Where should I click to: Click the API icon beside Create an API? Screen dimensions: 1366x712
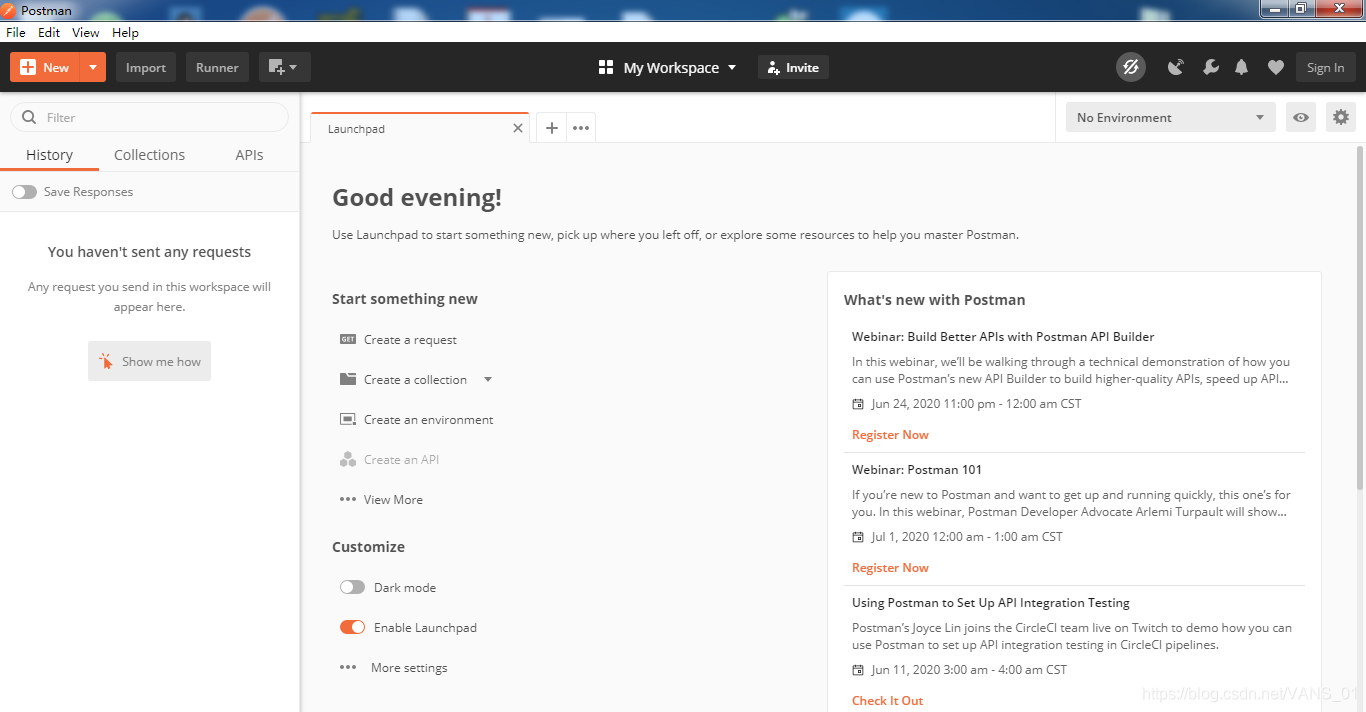[x=348, y=459]
